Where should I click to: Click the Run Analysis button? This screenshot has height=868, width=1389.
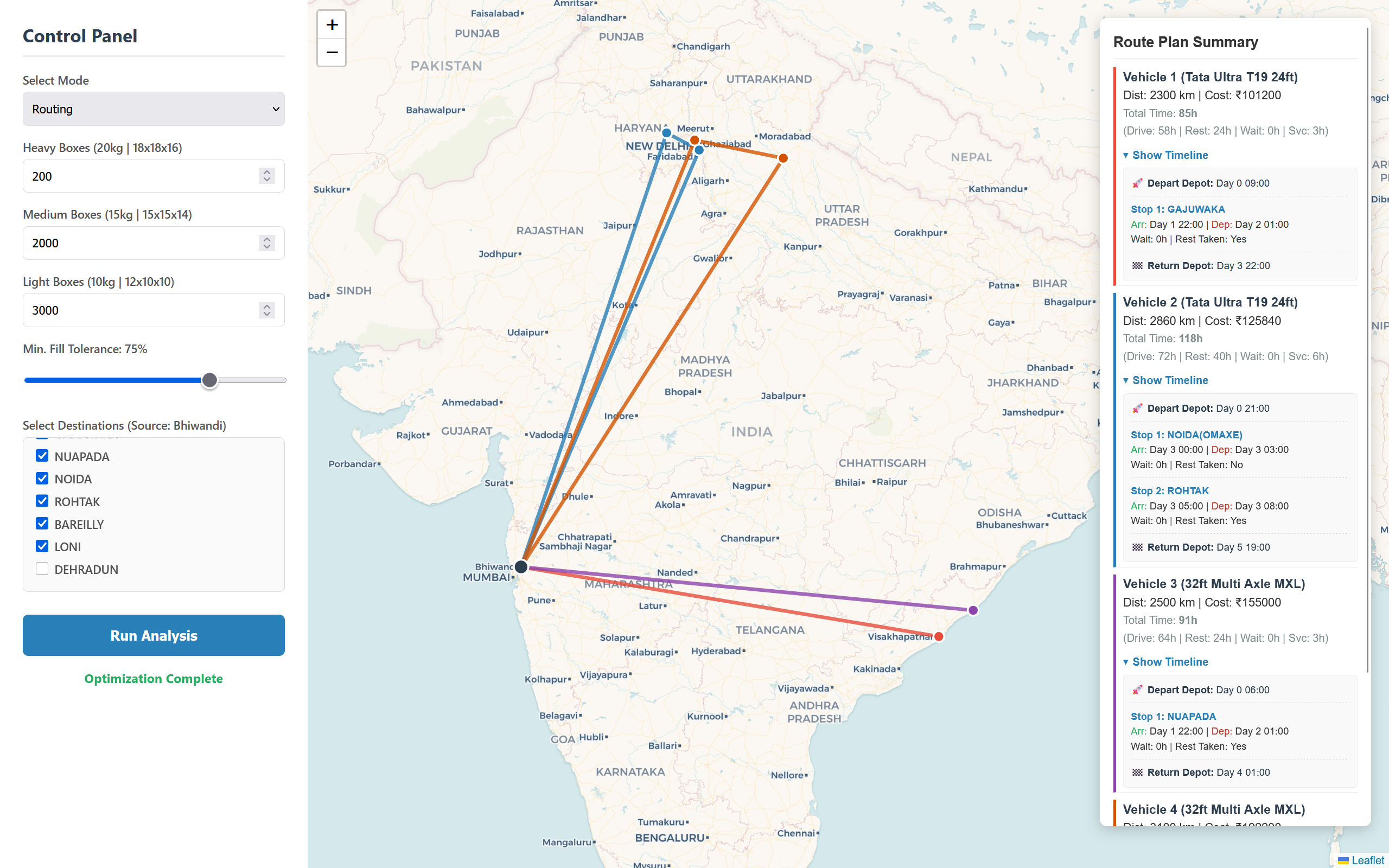[x=153, y=635]
